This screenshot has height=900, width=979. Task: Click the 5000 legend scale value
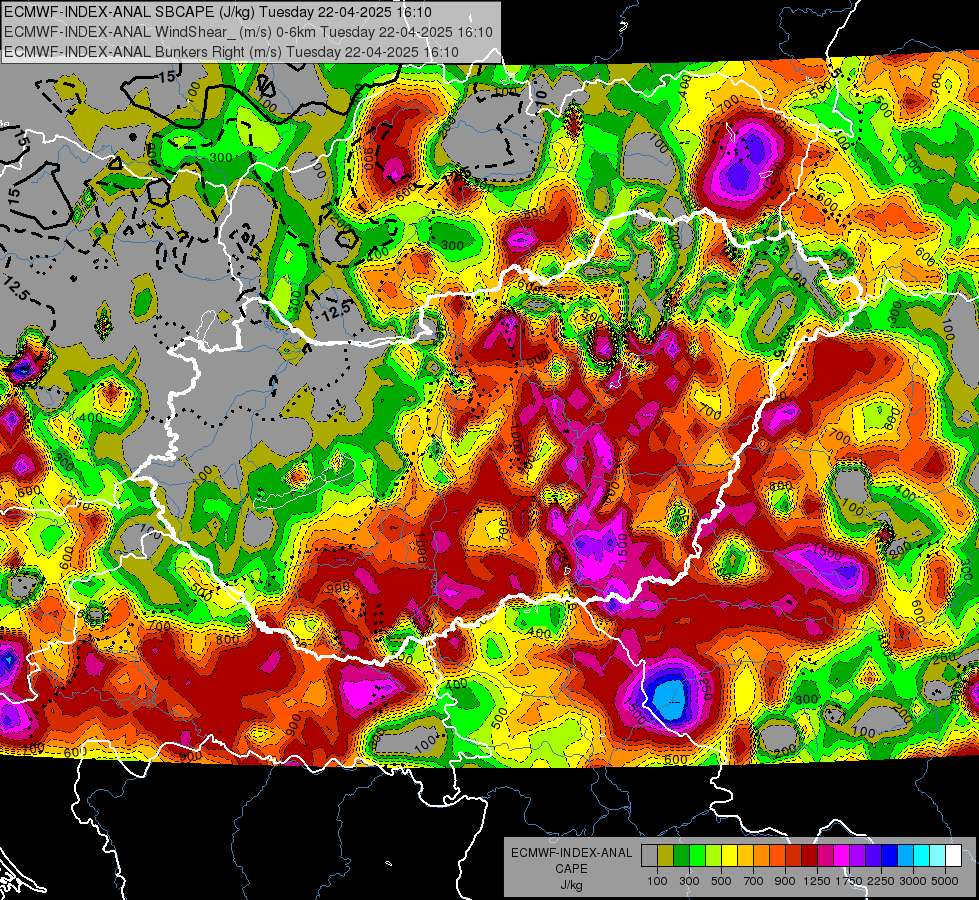(x=945, y=881)
